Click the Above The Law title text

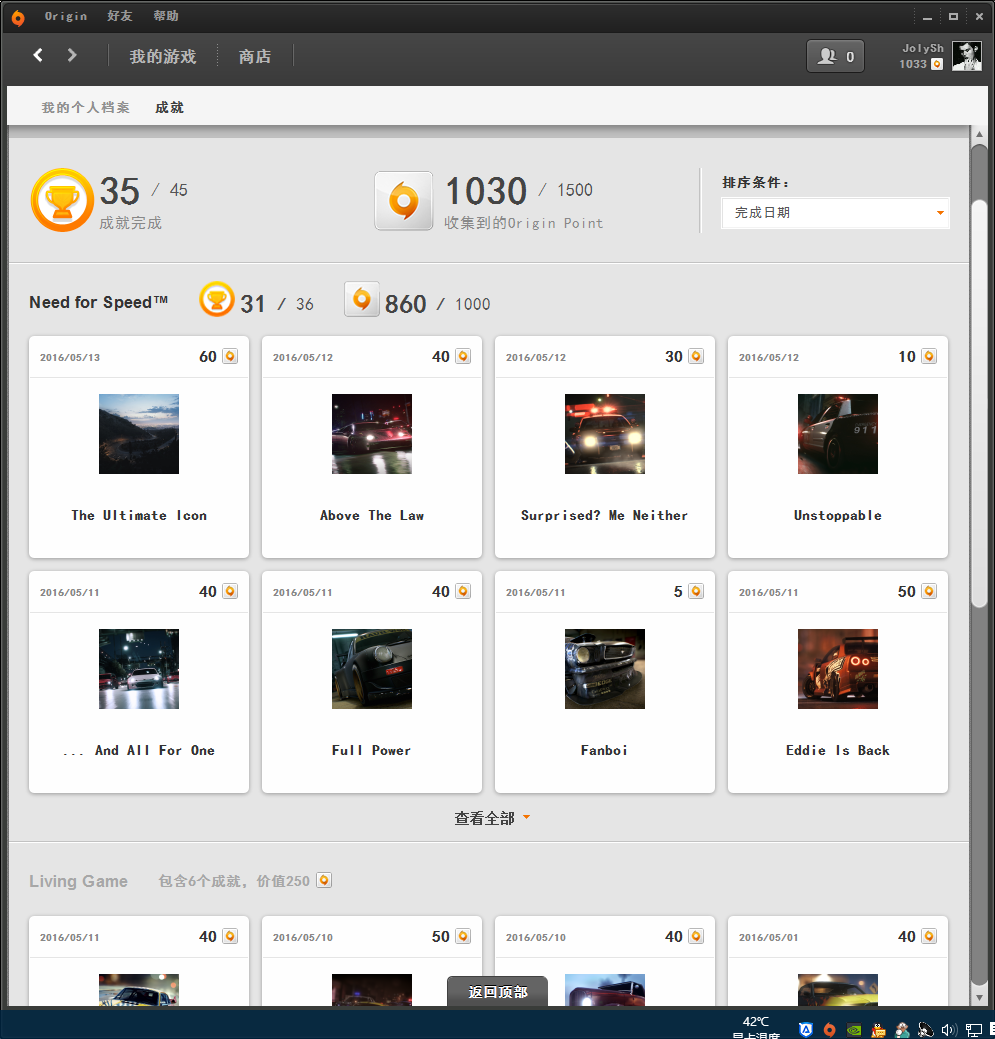click(372, 516)
